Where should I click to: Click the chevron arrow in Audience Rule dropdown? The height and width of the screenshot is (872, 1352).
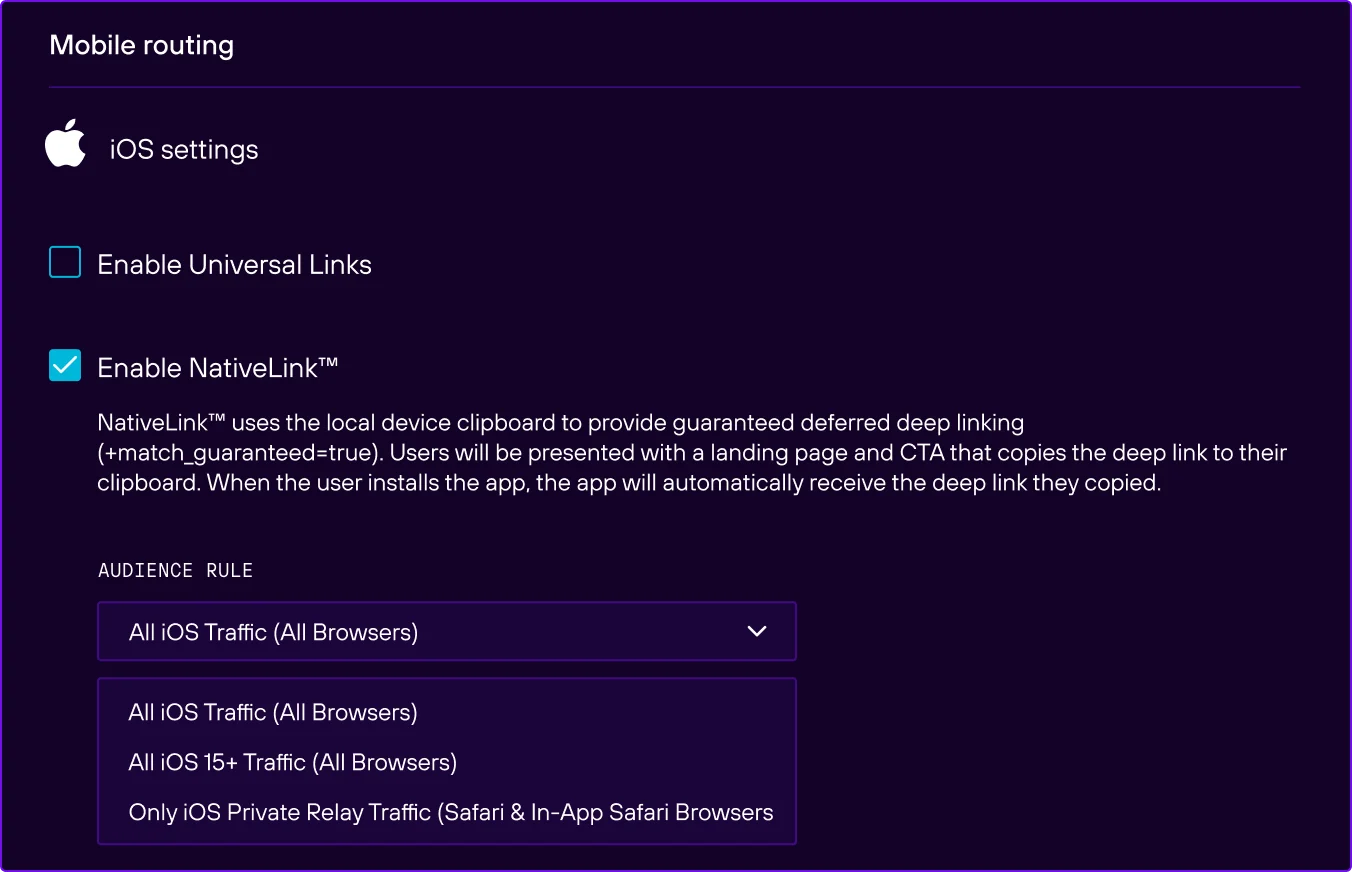(x=757, y=631)
